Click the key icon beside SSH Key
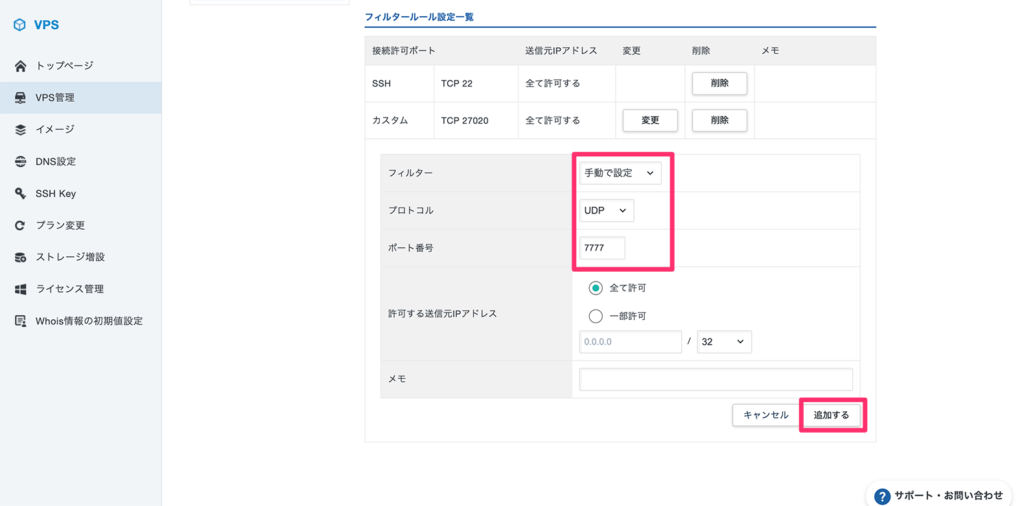Screen dimensions: 1024x506 tap(20, 194)
